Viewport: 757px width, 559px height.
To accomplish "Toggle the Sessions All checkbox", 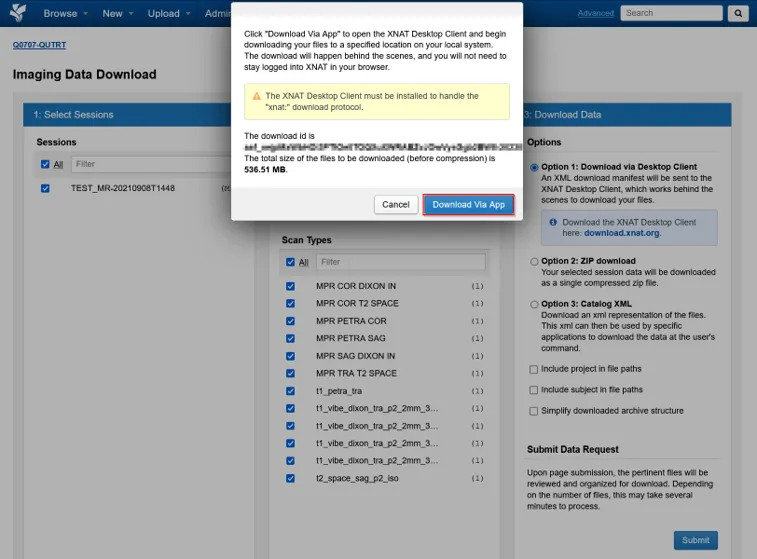I will pyautogui.click(x=45, y=164).
